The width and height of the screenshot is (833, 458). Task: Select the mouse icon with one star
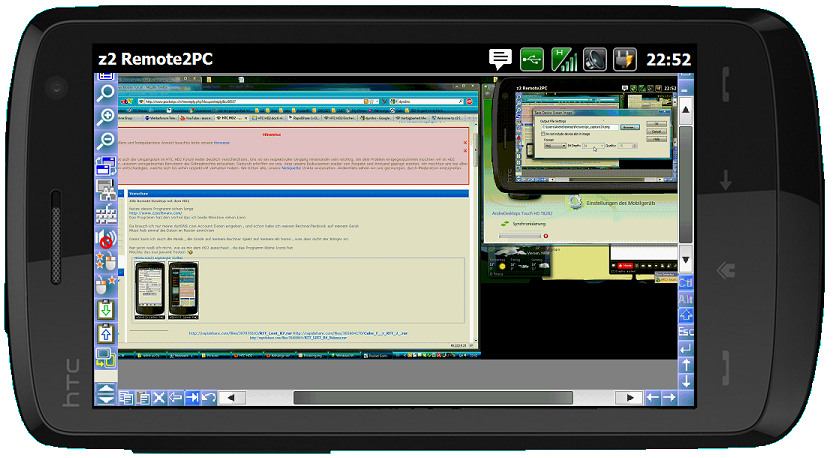tap(105, 286)
